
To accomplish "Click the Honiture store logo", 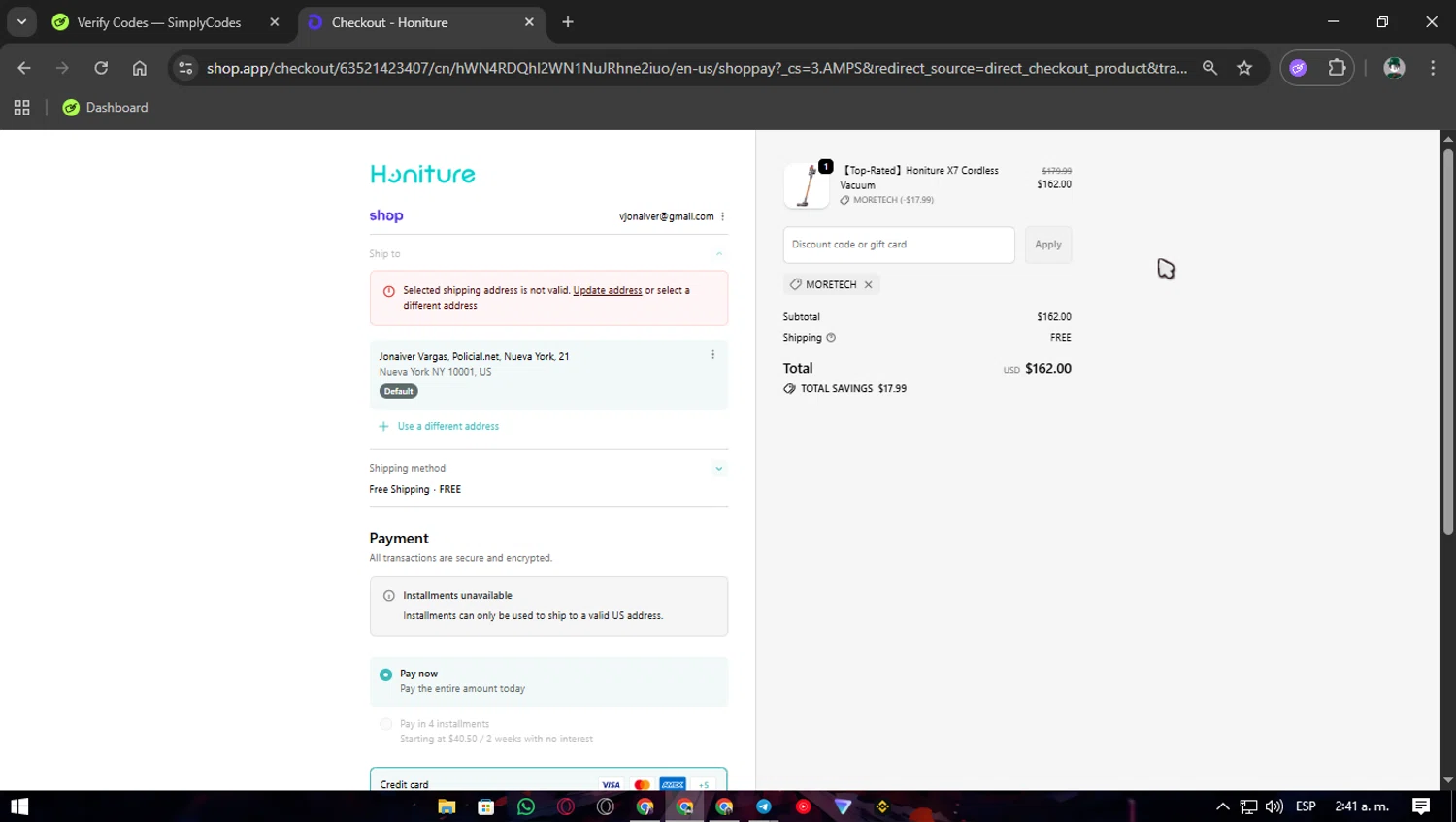I will (x=422, y=174).
